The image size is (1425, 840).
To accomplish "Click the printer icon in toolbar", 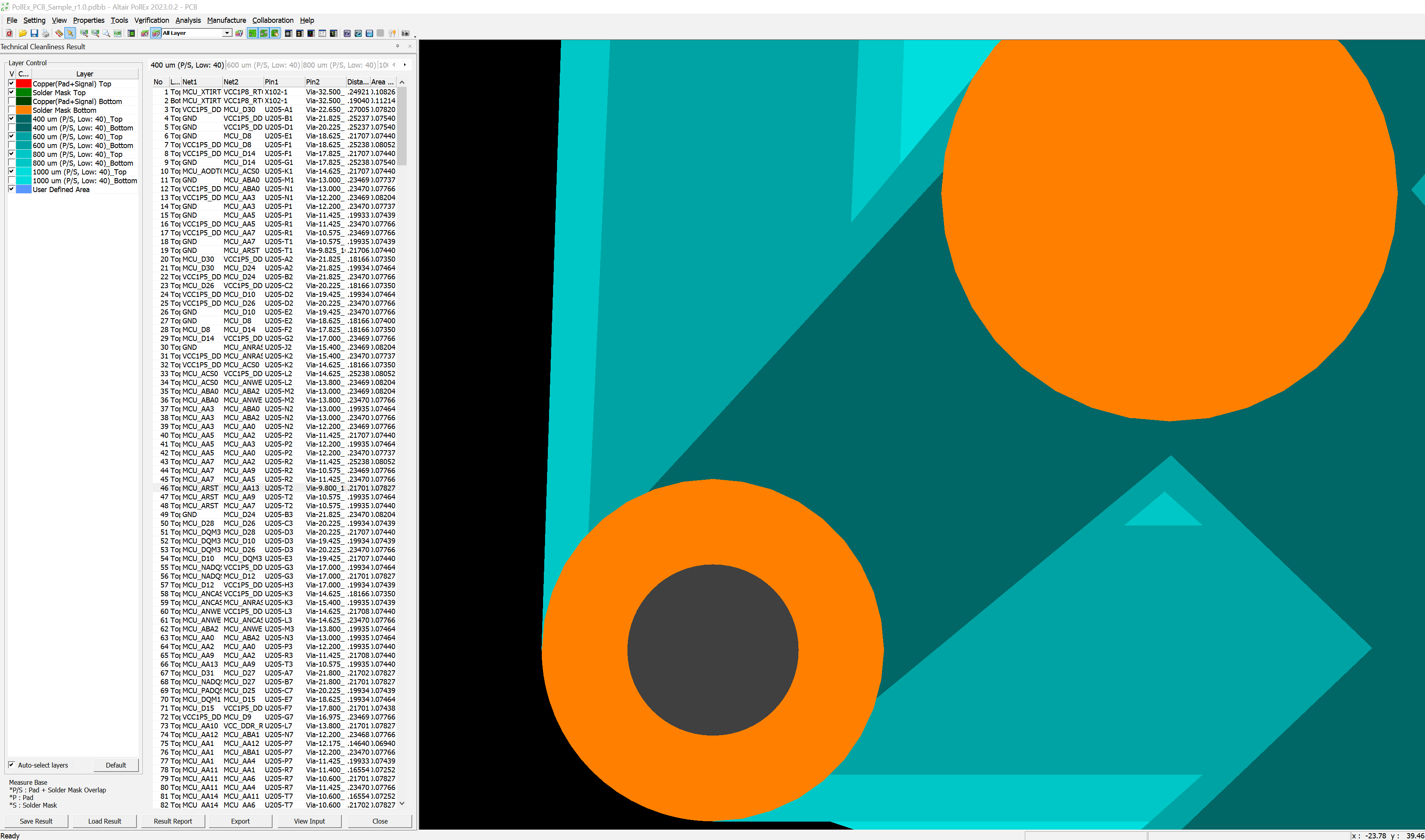I will coord(46,33).
